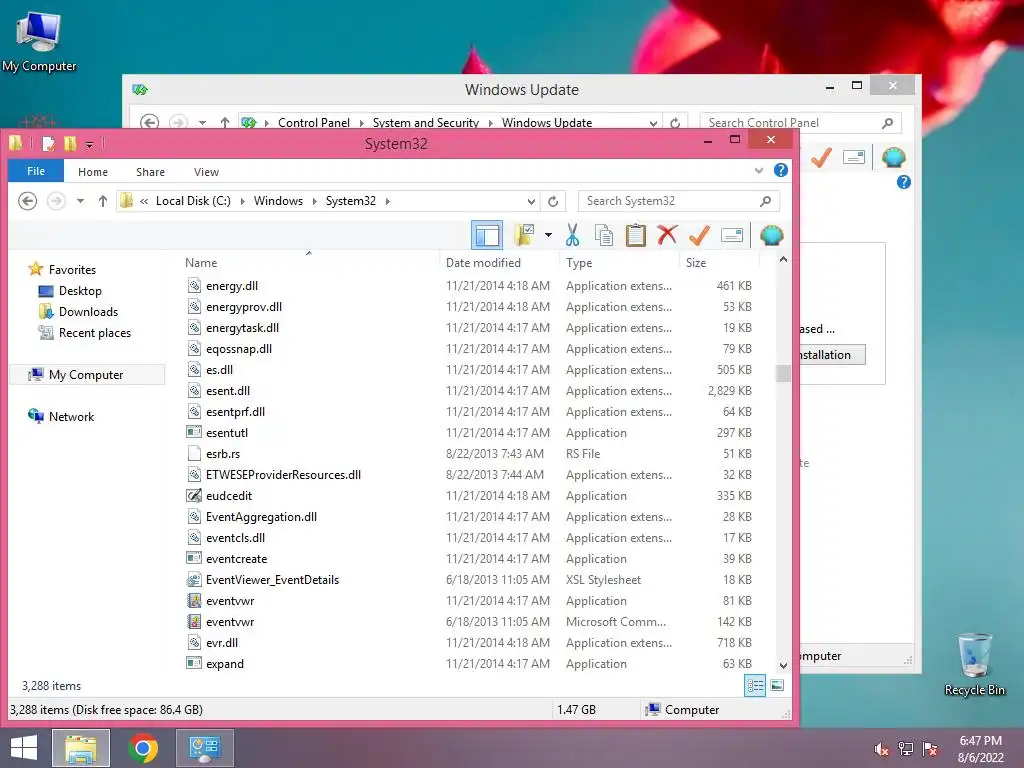Launch Google Chrome from the taskbar

[143, 748]
